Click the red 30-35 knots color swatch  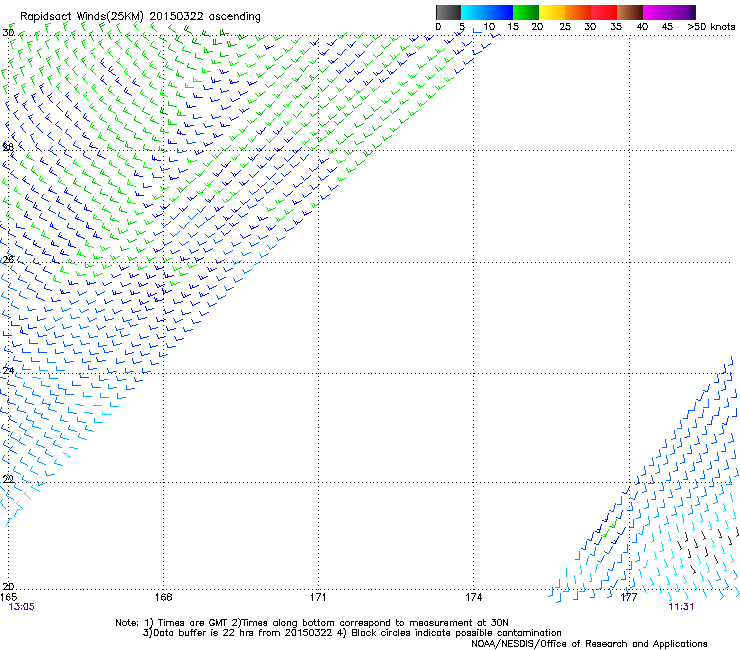[604, 12]
